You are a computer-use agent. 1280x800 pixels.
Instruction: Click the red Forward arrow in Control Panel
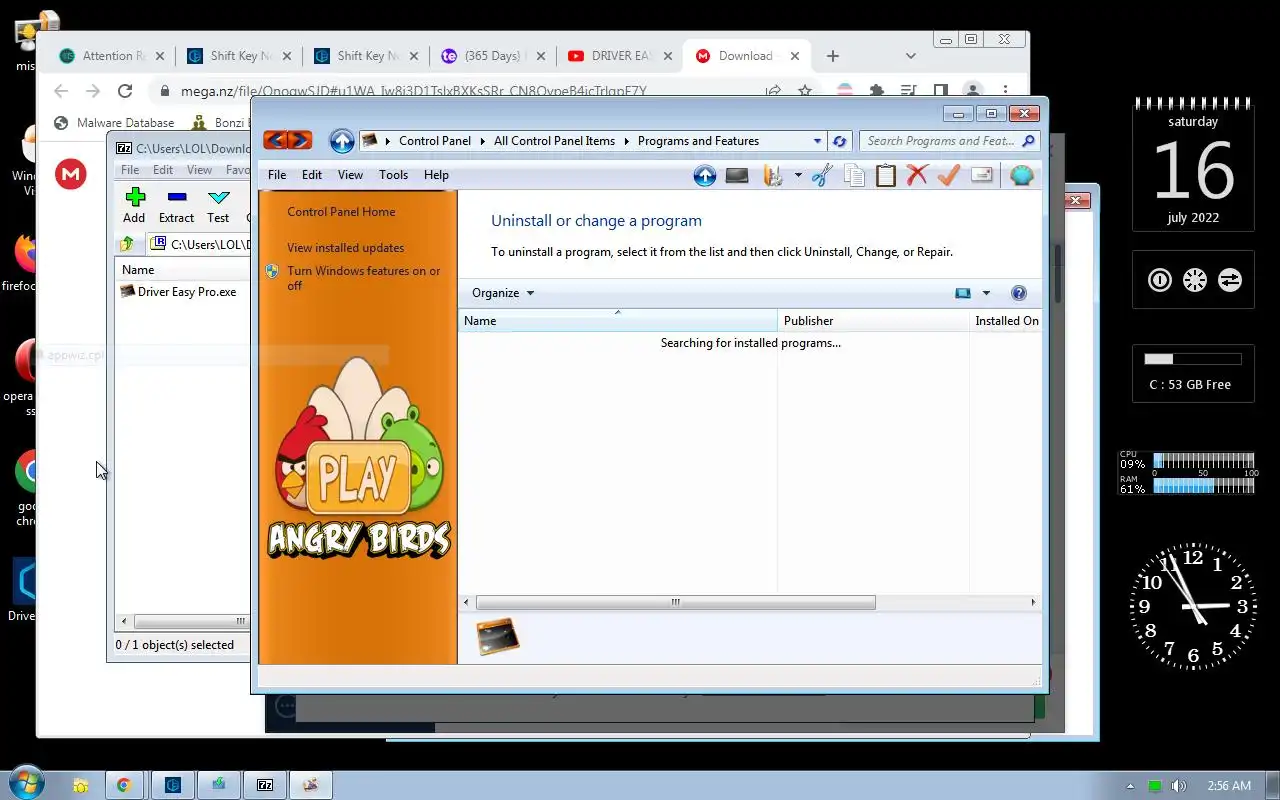[x=300, y=140]
